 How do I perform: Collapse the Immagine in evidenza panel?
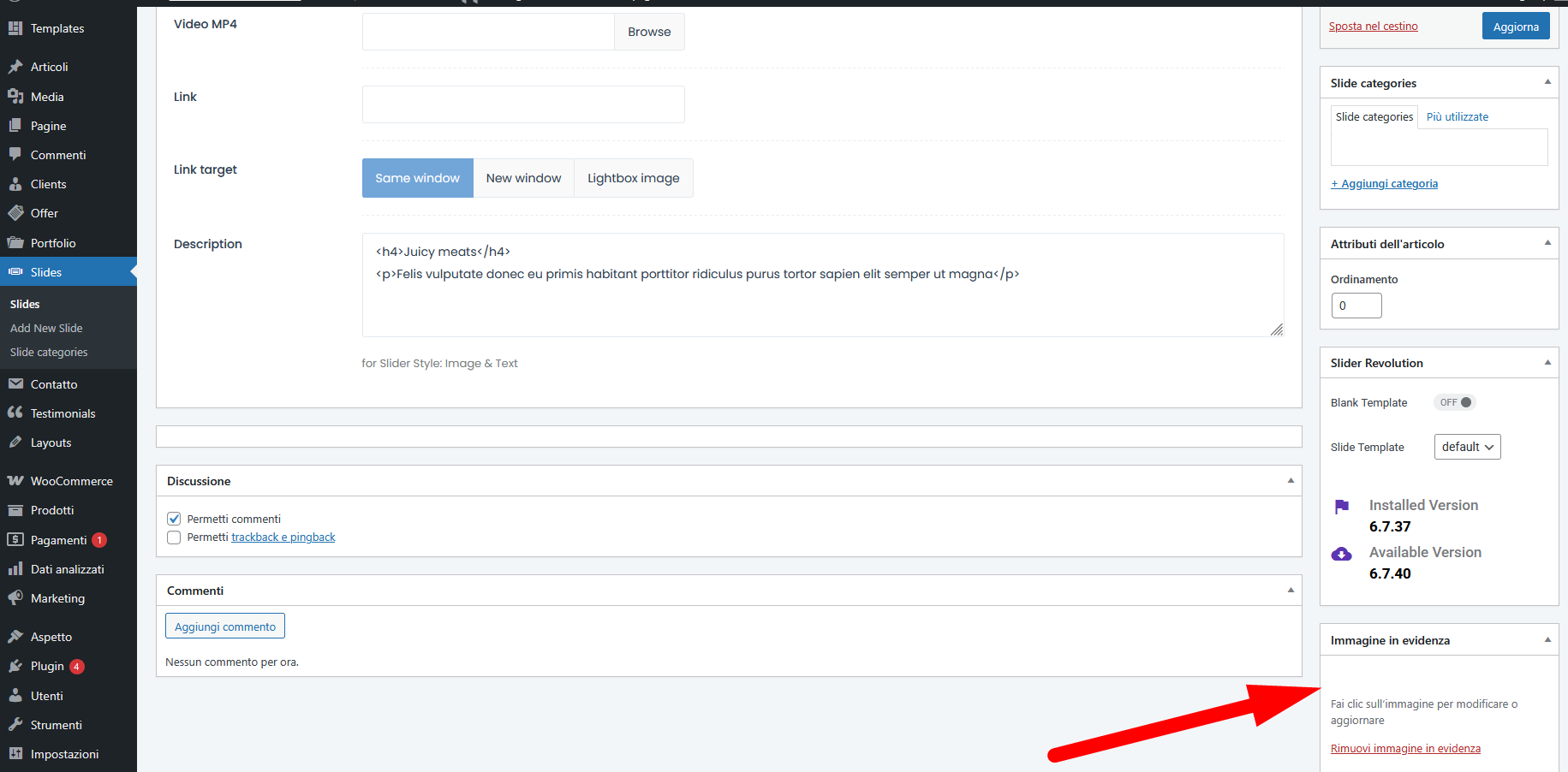(1547, 640)
